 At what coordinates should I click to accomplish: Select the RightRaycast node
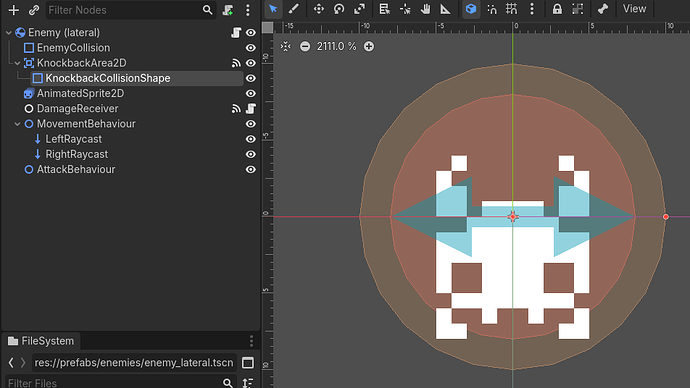pos(77,154)
